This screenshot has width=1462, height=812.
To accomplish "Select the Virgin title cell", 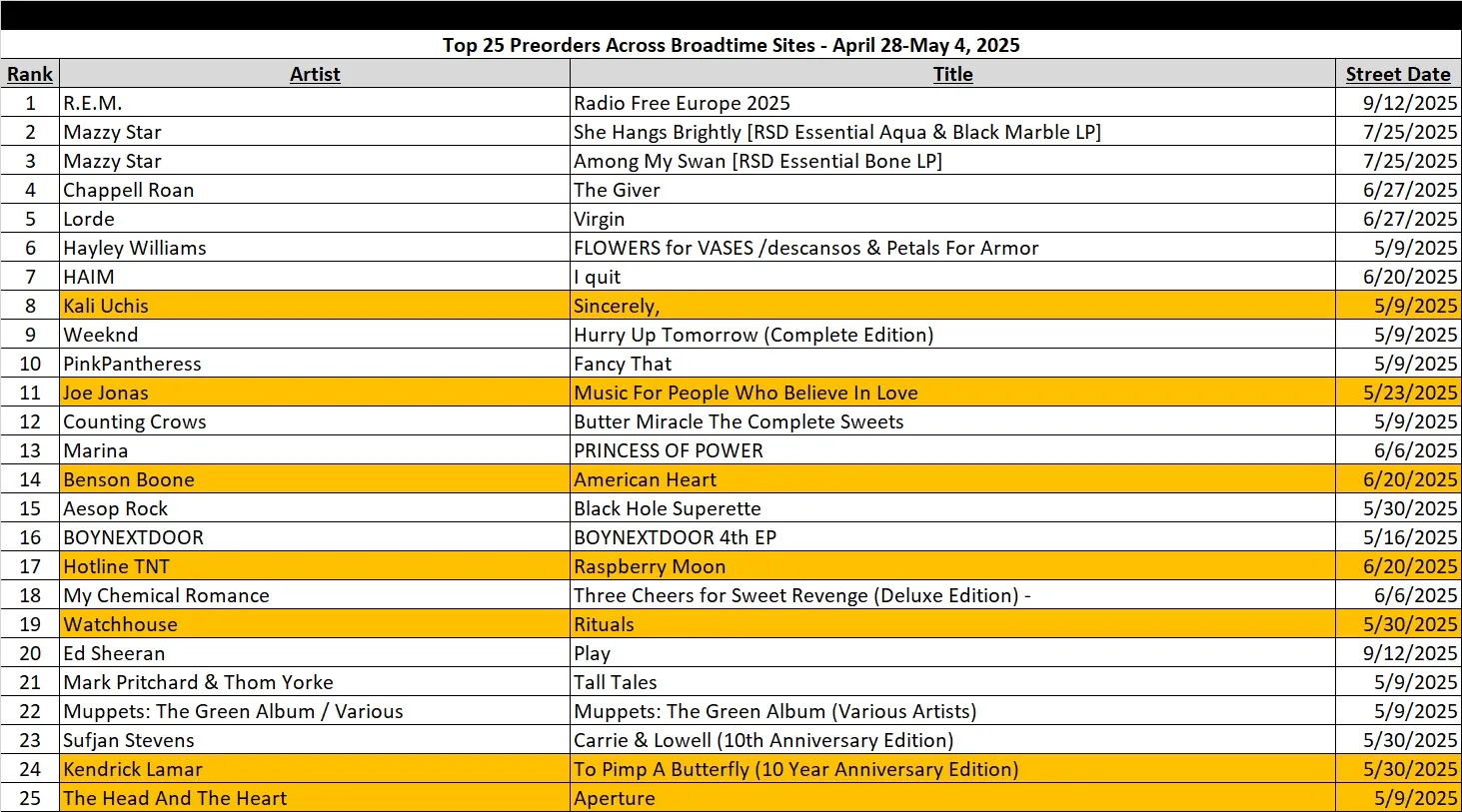I will click(x=952, y=219).
